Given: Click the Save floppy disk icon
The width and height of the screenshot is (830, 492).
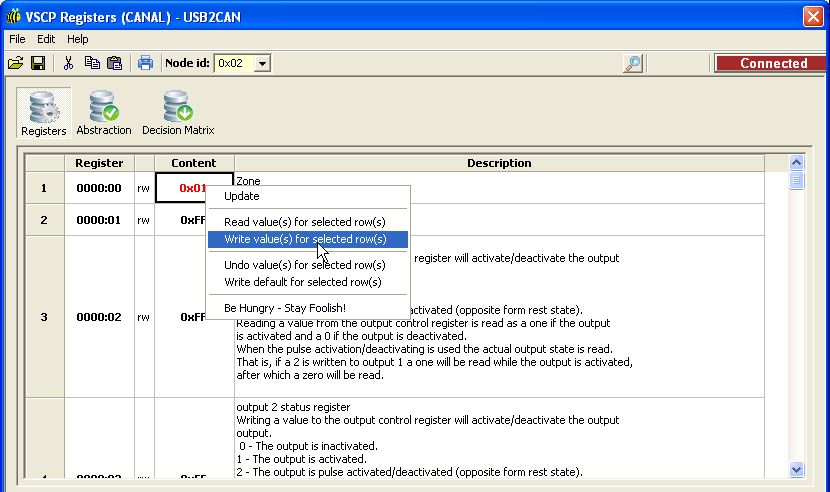Looking at the screenshot, I should [x=38, y=63].
